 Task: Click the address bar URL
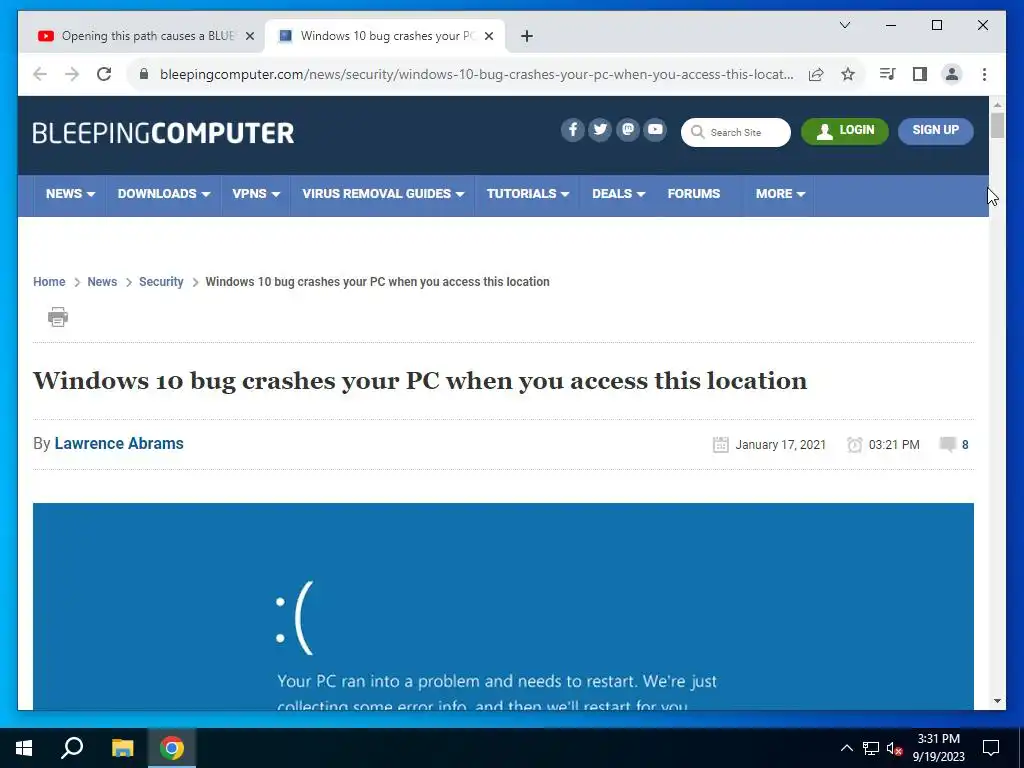point(477,74)
